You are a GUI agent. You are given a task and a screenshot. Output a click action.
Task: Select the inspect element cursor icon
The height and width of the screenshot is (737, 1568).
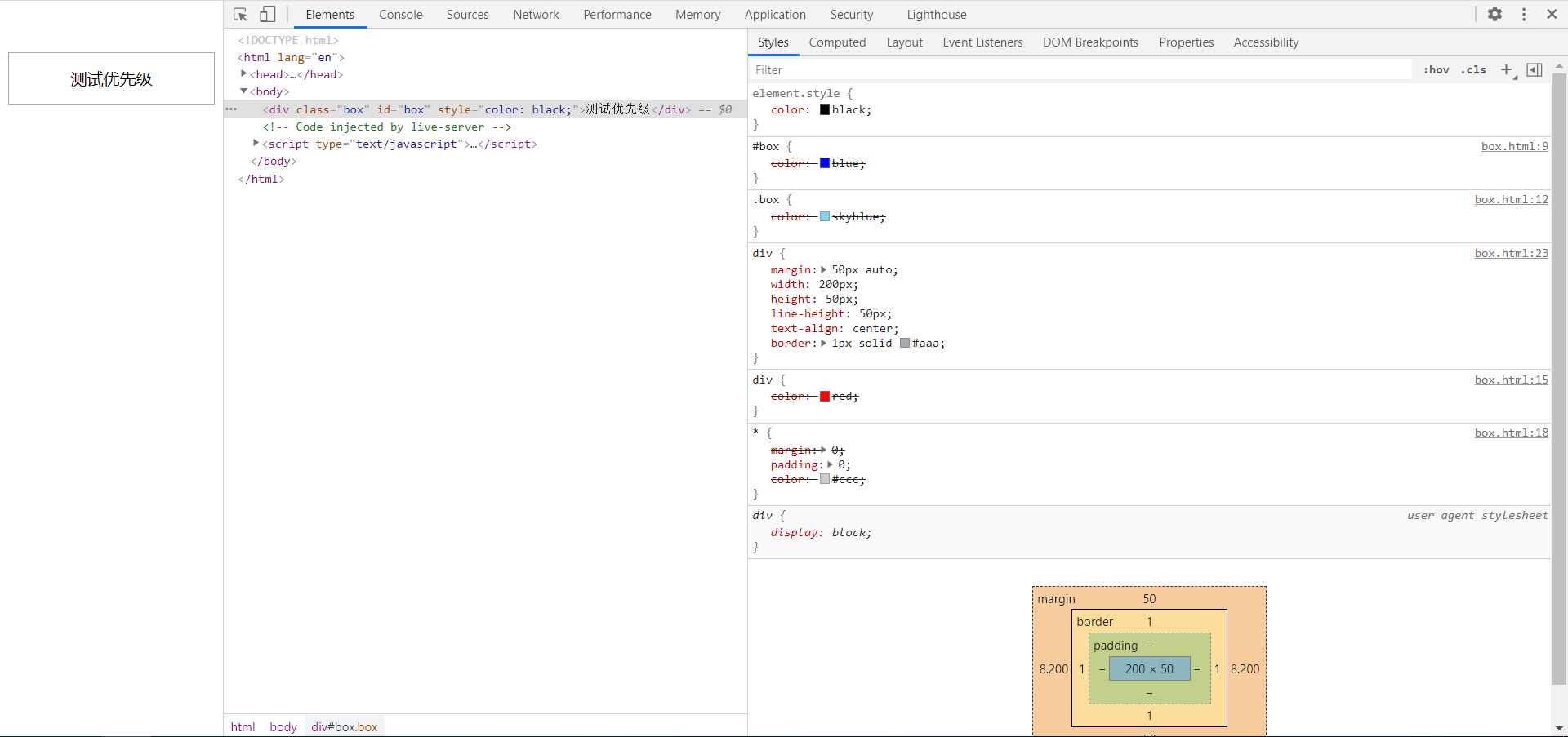click(x=239, y=14)
